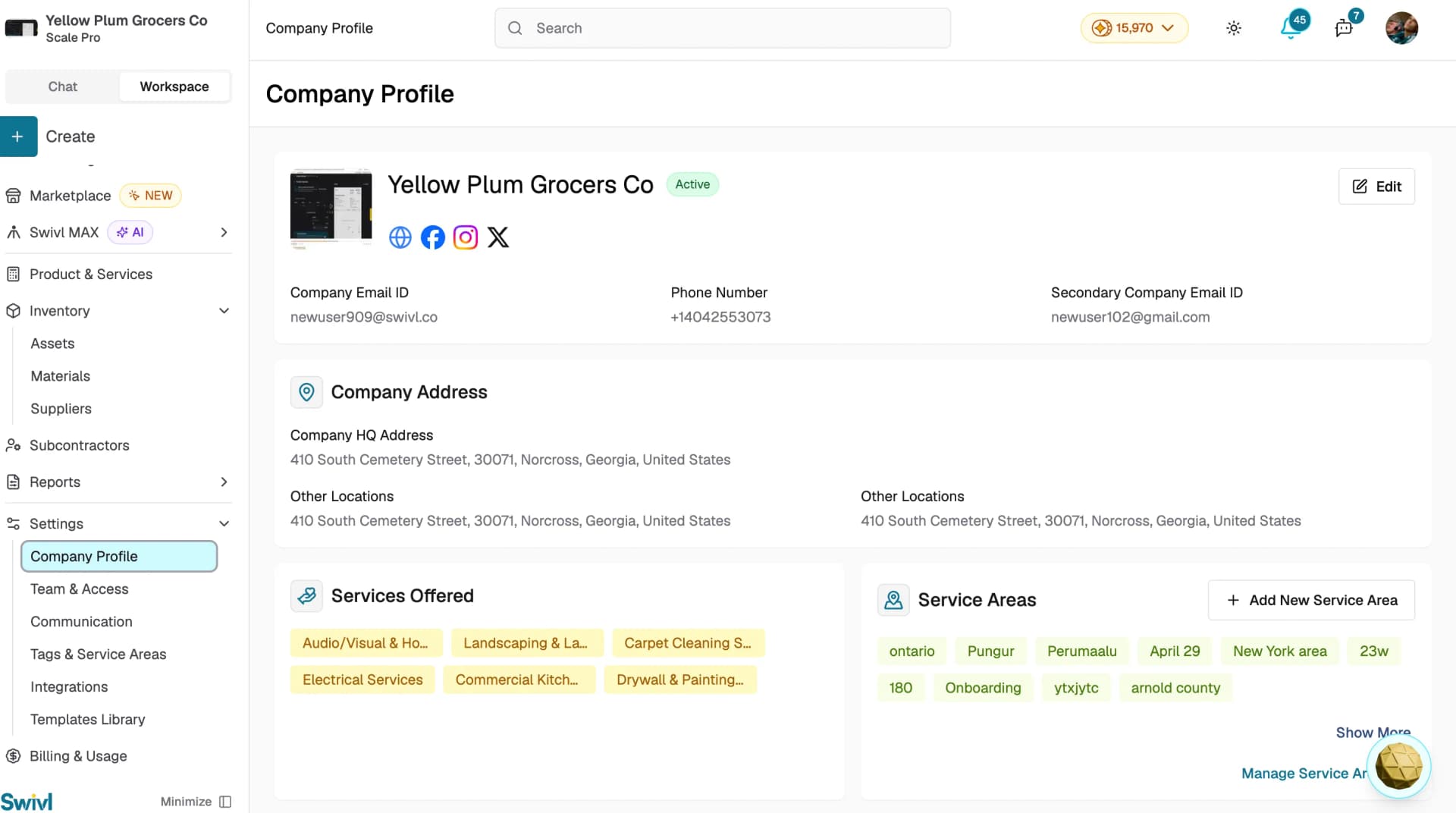Open chat messages icon with 7 badge
The height and width of the screenshot is (813, 1456).
[x=1344, y=28]
